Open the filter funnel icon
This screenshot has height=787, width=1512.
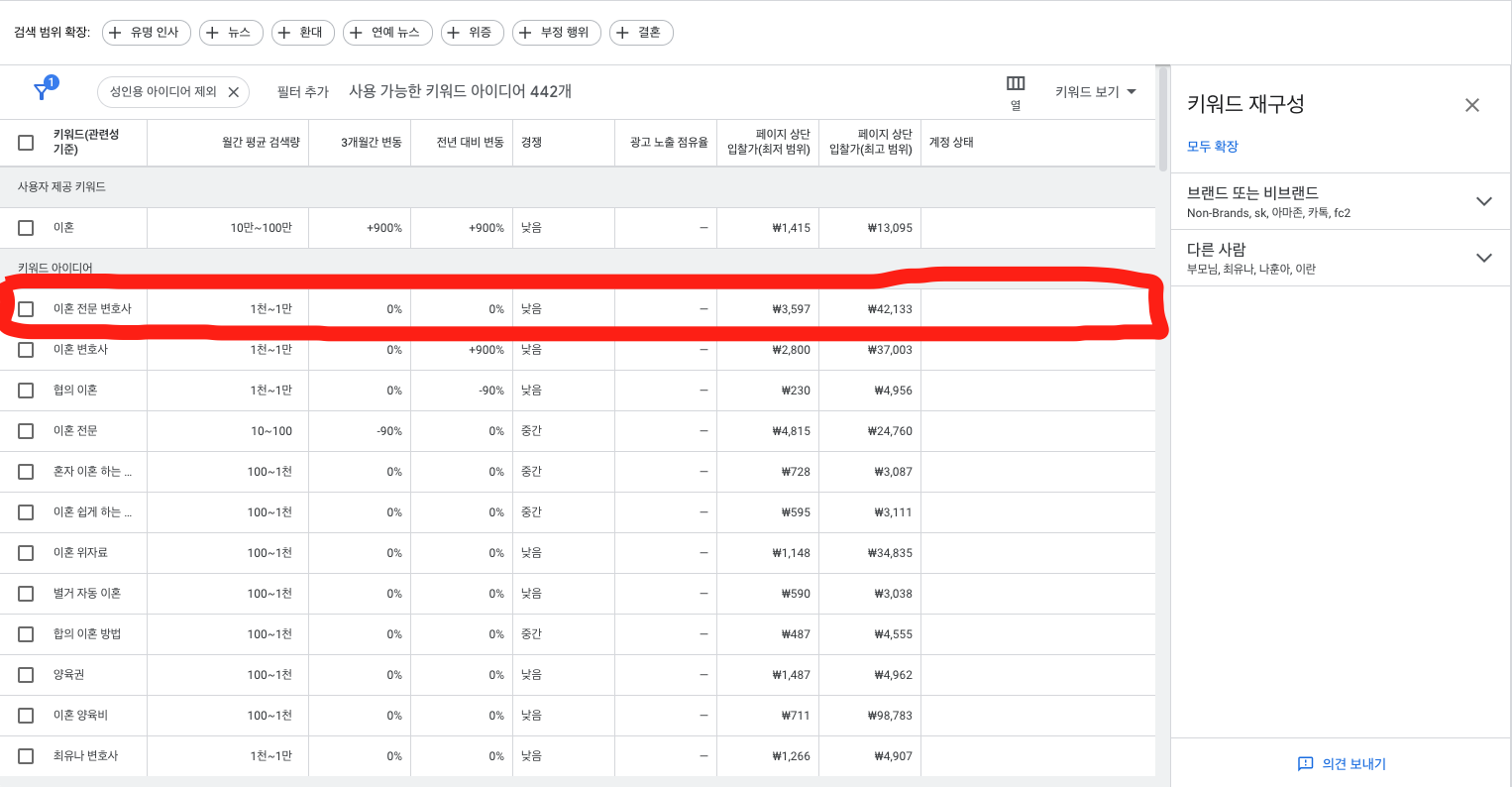coord(42,91)
